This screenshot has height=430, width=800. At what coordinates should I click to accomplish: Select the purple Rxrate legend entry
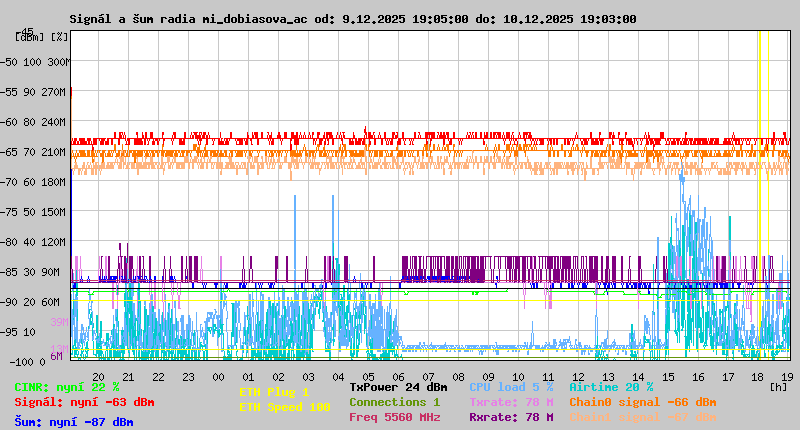click(510, 417)
